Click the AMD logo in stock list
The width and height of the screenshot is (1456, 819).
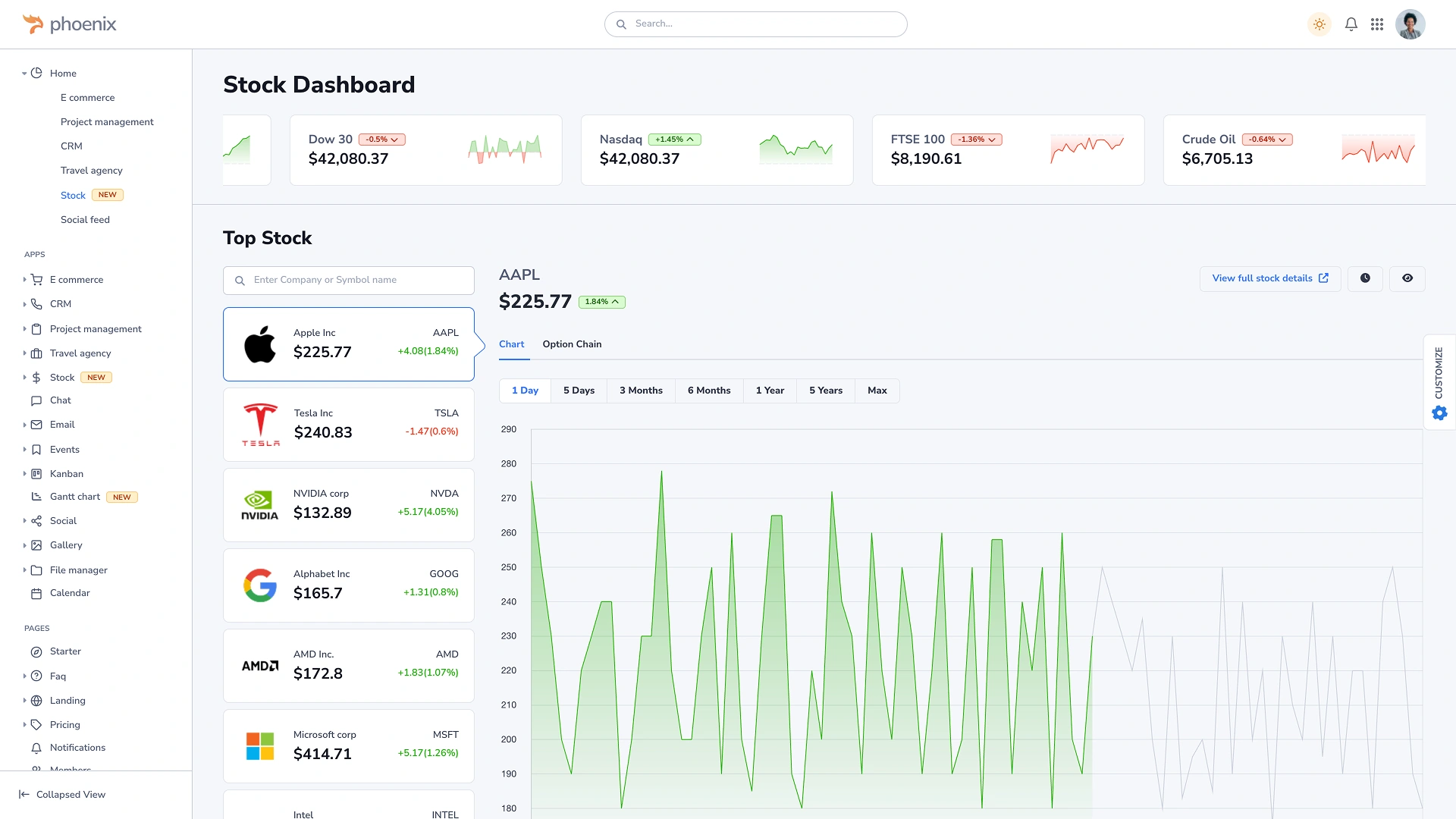[260, 666]
